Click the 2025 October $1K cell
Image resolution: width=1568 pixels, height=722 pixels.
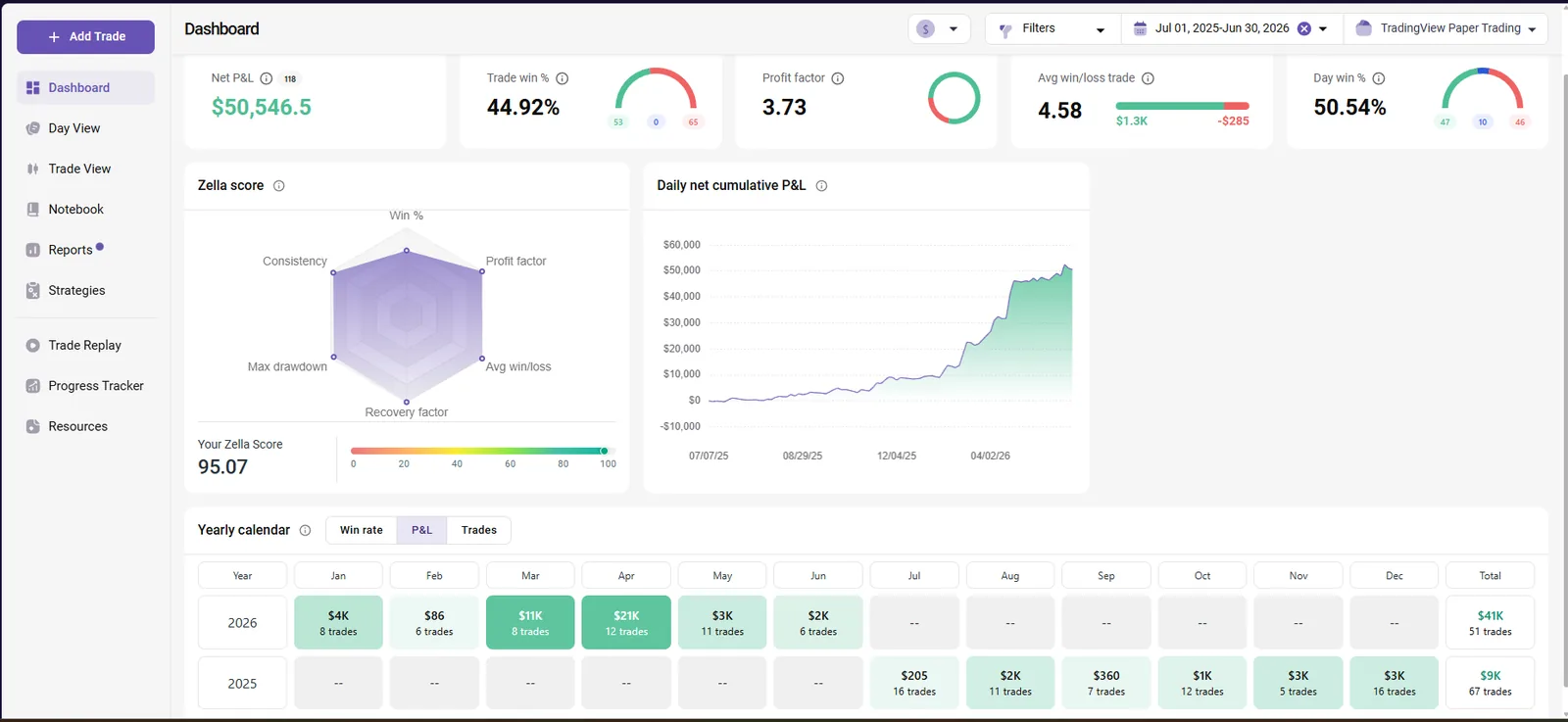(1202, 683)
